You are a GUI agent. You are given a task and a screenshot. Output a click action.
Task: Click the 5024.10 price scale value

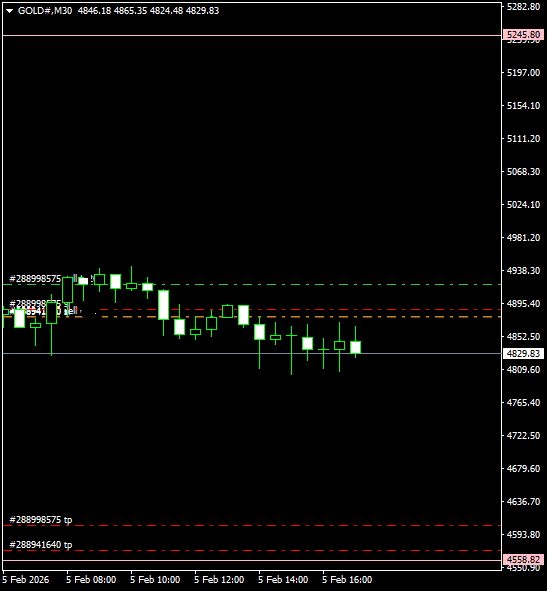pos(523,204)
